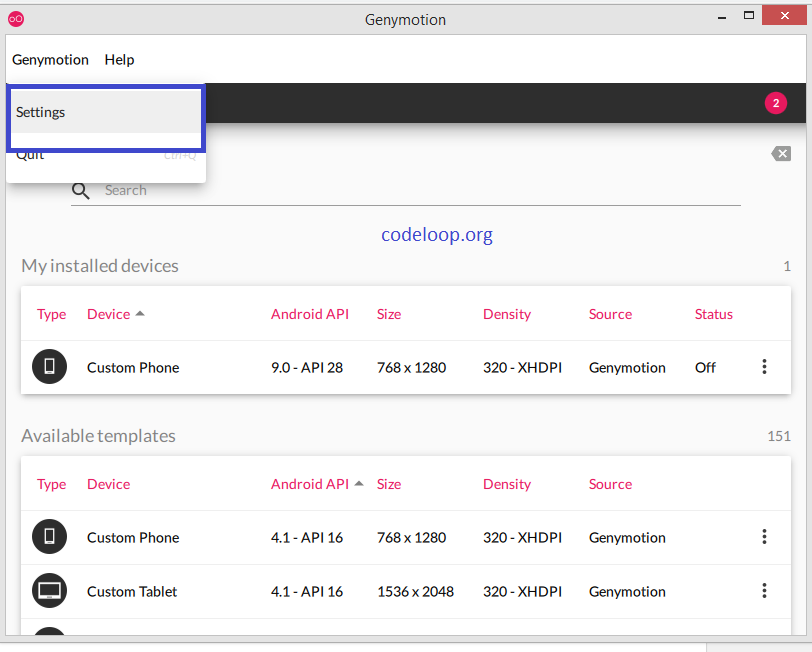Maximize the Genymotion window

pos(749,16)
